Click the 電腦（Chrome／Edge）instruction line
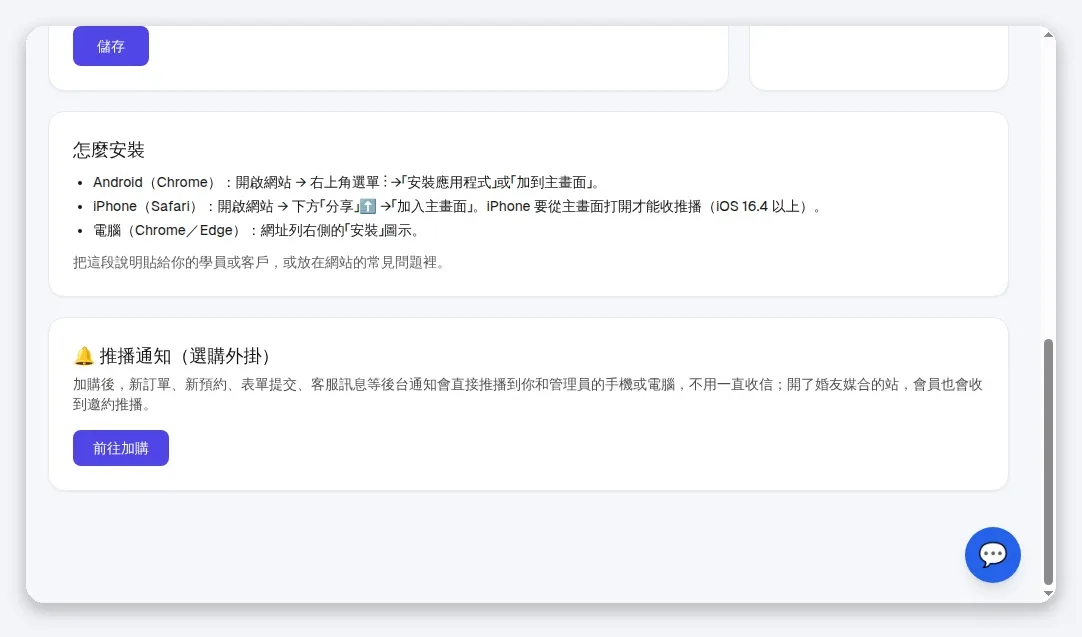 point(256,231)
